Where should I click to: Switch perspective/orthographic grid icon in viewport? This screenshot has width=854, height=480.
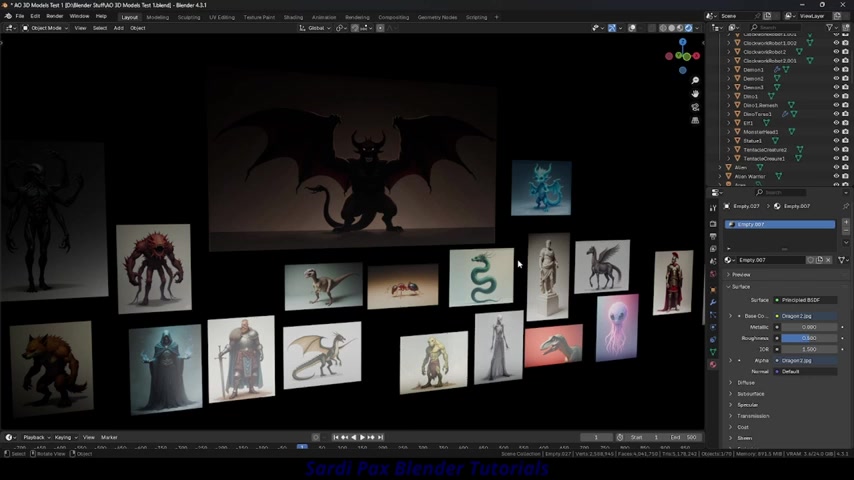click(695, 120)
